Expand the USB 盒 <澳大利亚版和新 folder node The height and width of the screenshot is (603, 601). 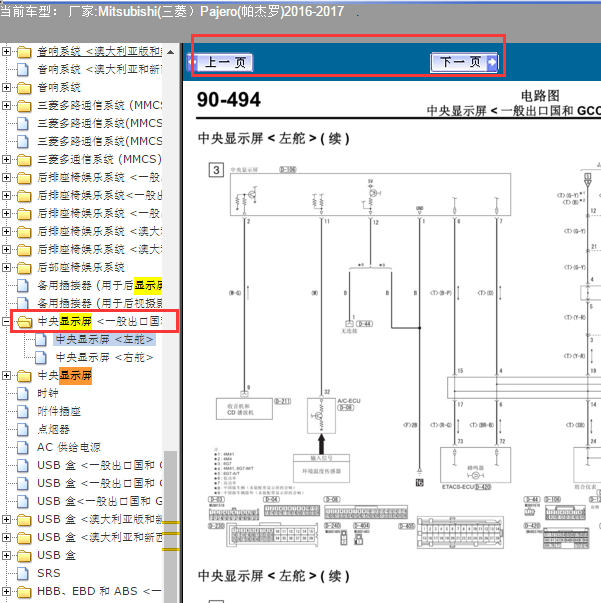(6, 520)
